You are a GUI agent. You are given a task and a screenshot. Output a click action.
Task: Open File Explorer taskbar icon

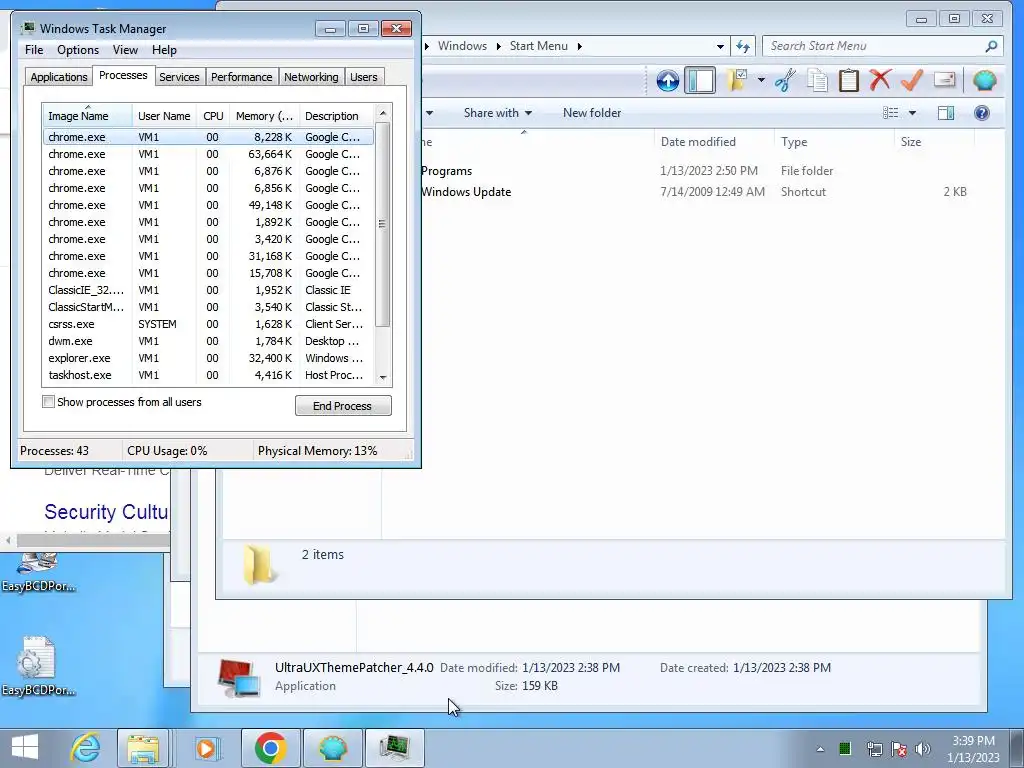pyautogui.click(x=143, y=748)
